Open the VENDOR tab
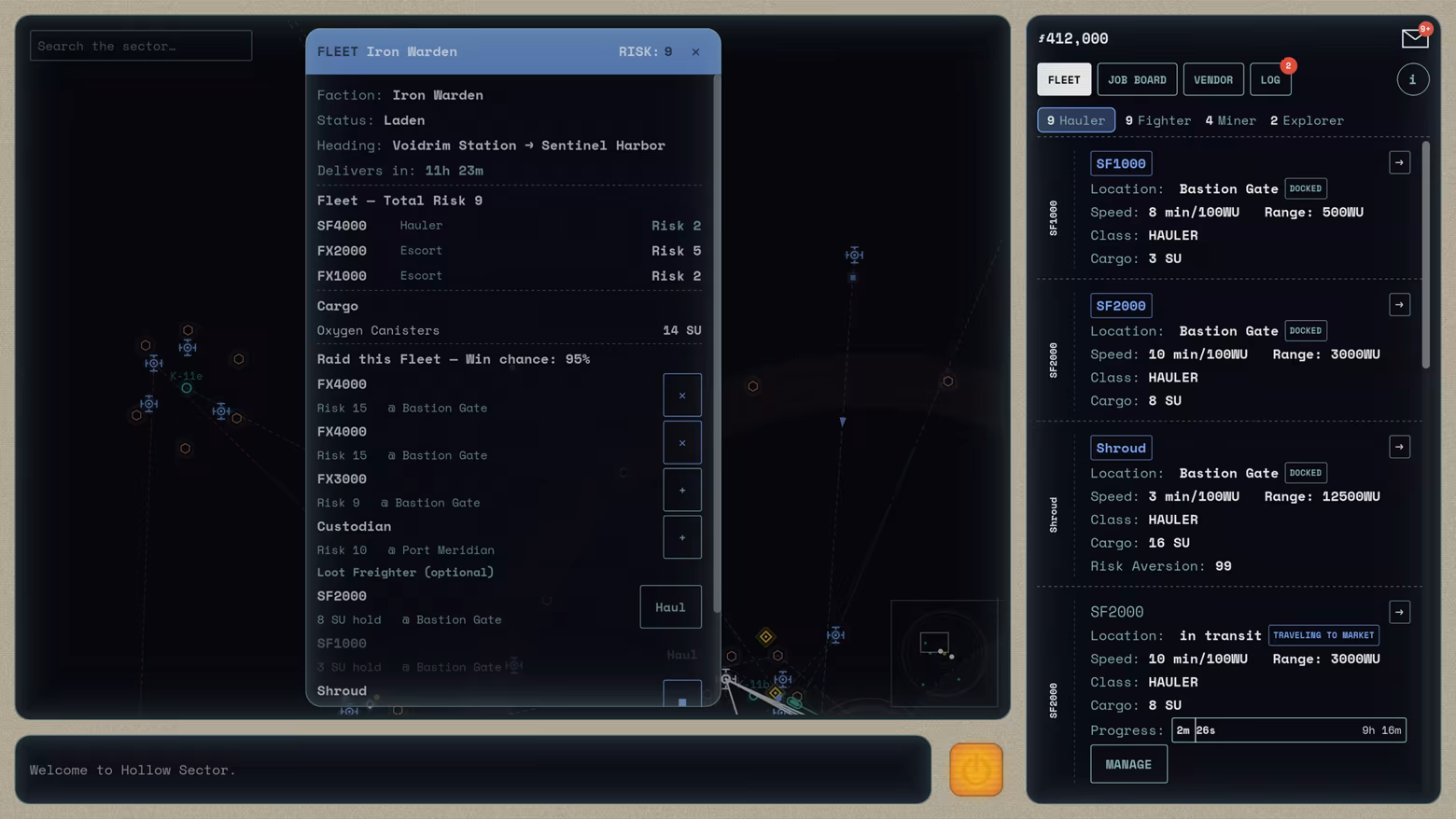1456x819 pixels. coord(1213,79)
